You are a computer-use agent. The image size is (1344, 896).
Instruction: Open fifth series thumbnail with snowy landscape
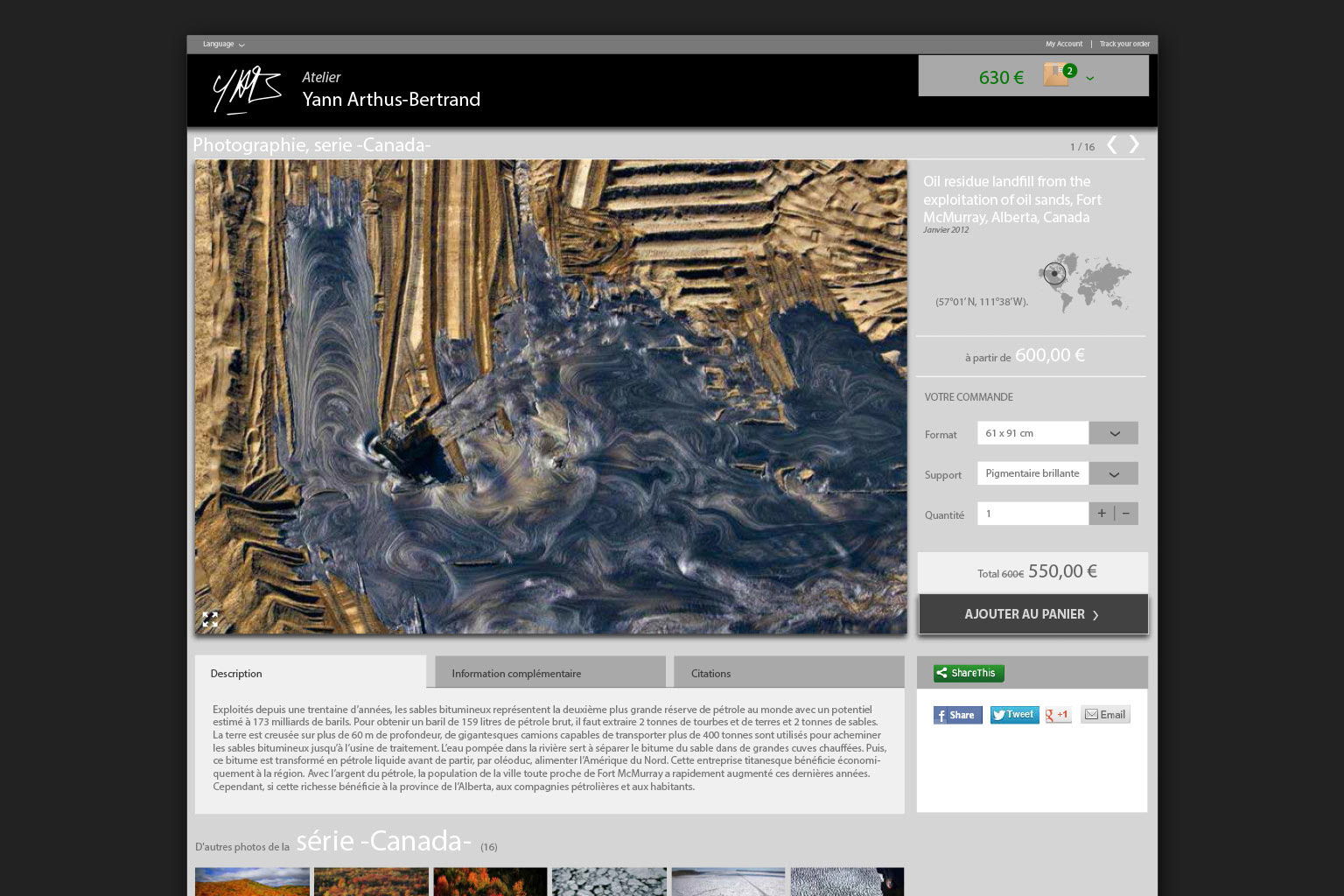pyautogui.click(x=728, y=881)
